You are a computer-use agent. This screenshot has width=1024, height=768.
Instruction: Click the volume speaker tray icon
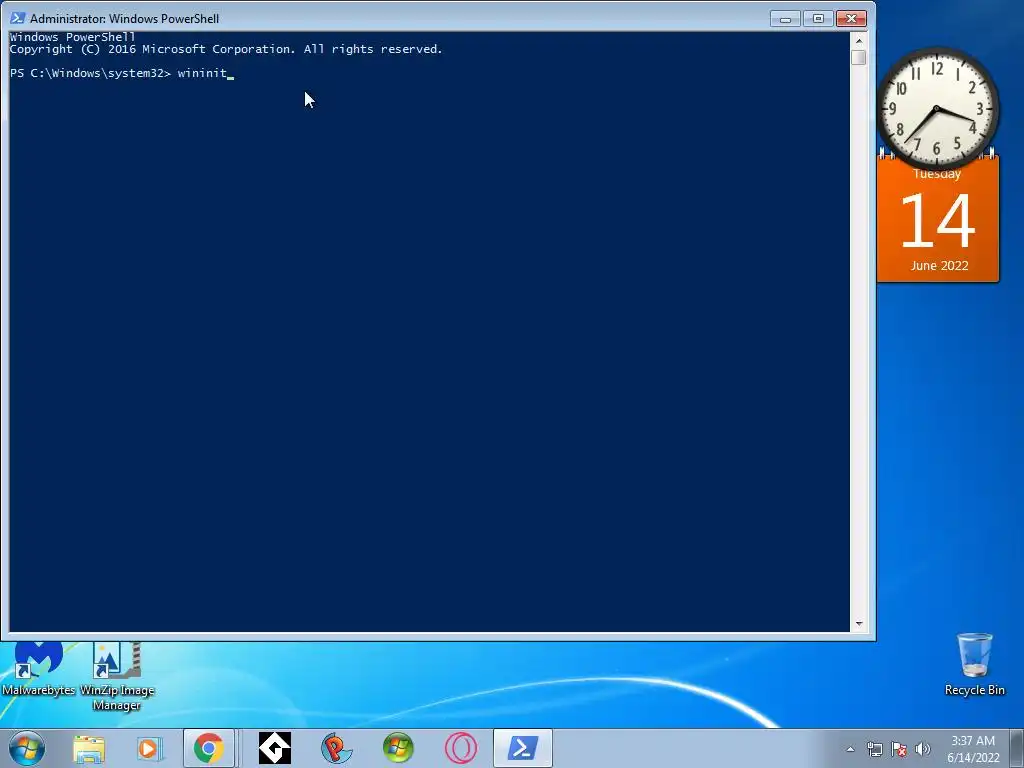click(922, 749)
